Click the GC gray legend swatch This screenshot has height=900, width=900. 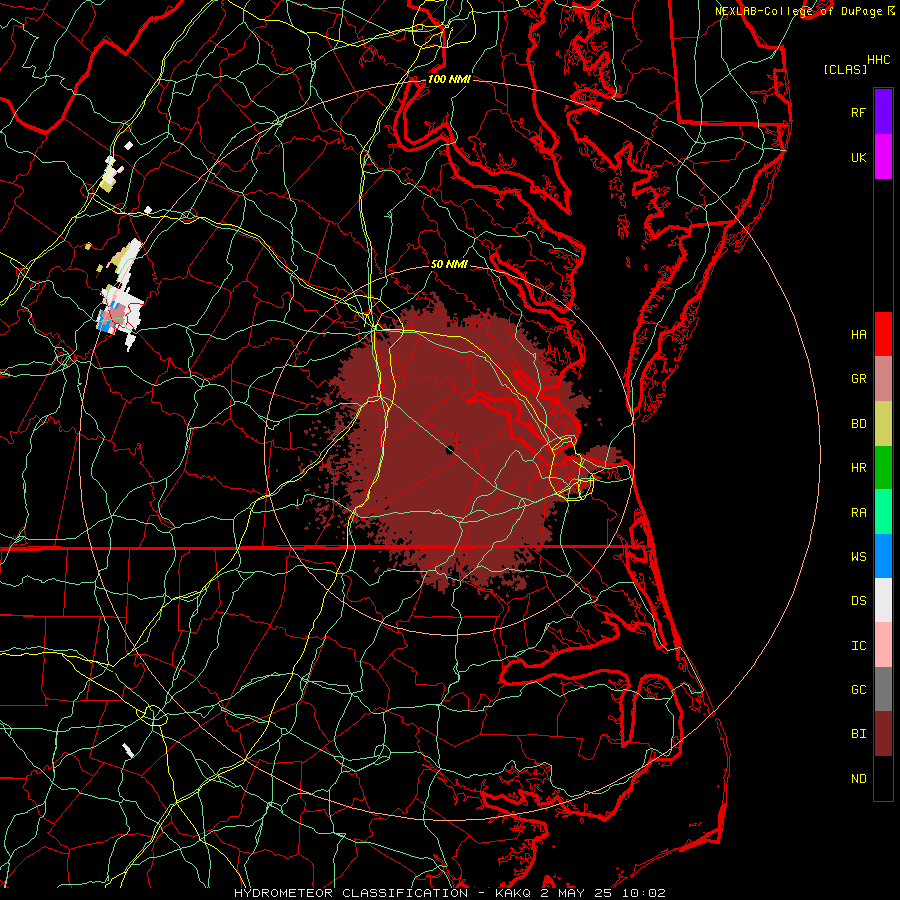(x=883, y=689)
